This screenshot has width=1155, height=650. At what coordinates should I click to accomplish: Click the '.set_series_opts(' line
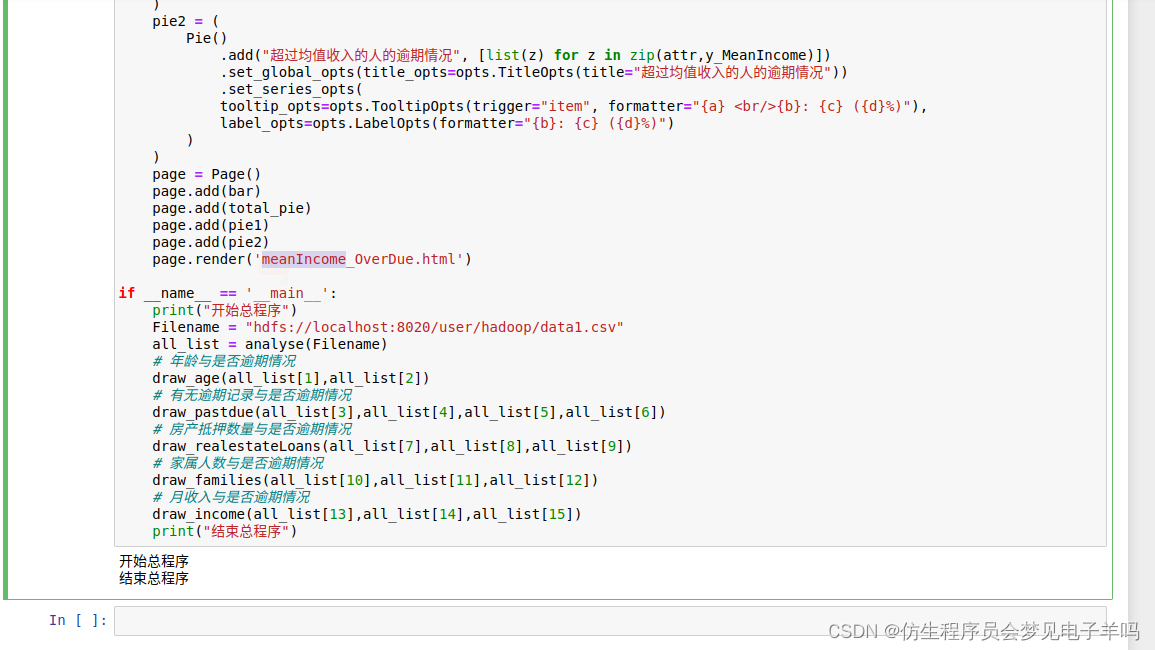point(291,89)
